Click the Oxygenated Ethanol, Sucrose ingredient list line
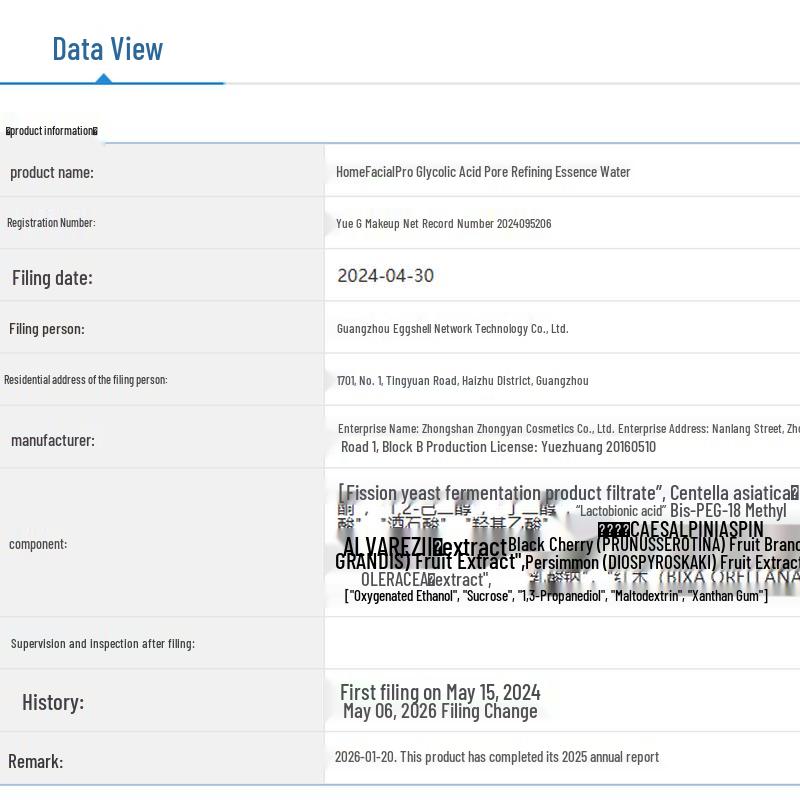The image size is (800, 800). (556, 596)
